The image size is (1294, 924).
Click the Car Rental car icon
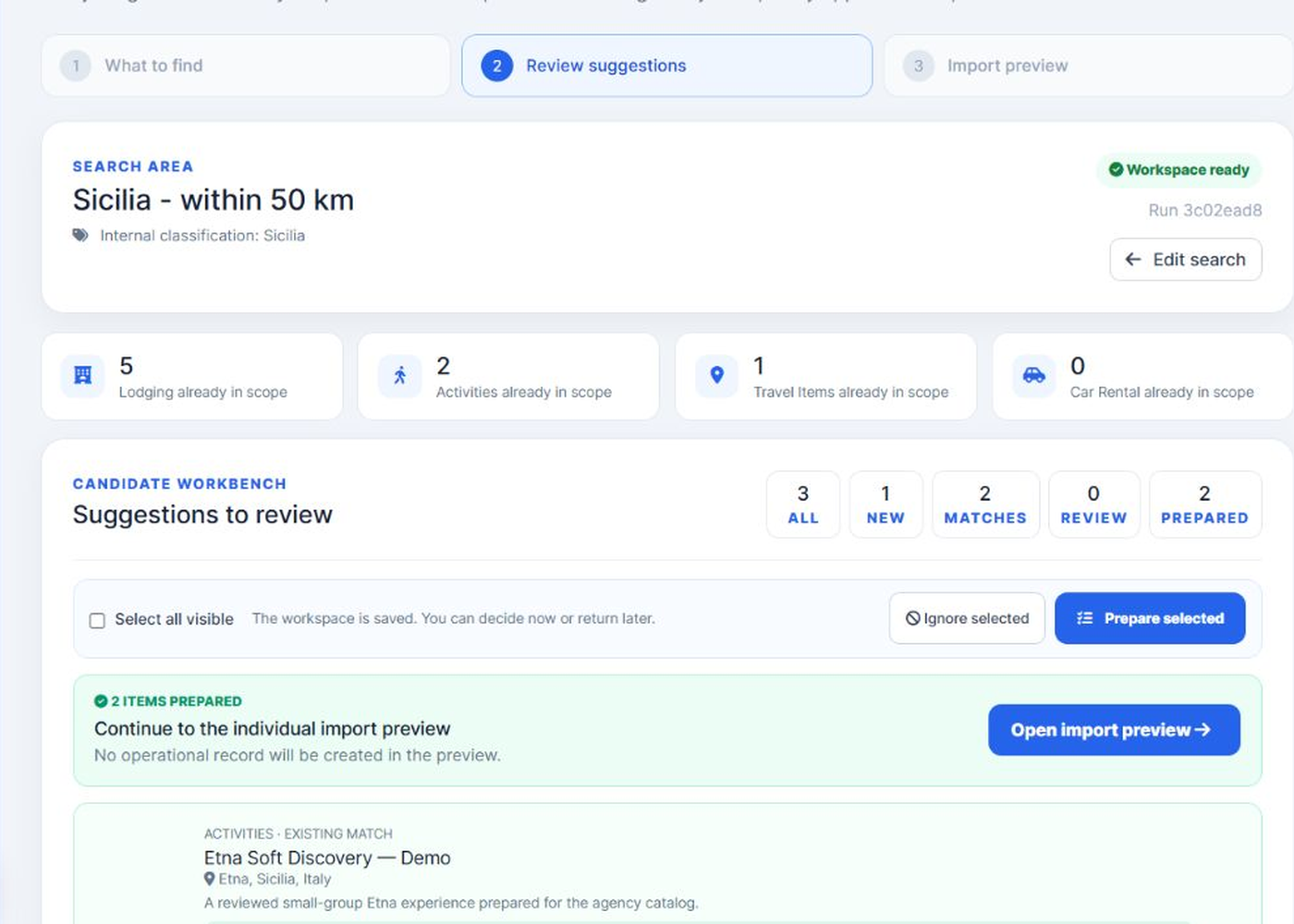[1033, 375]
